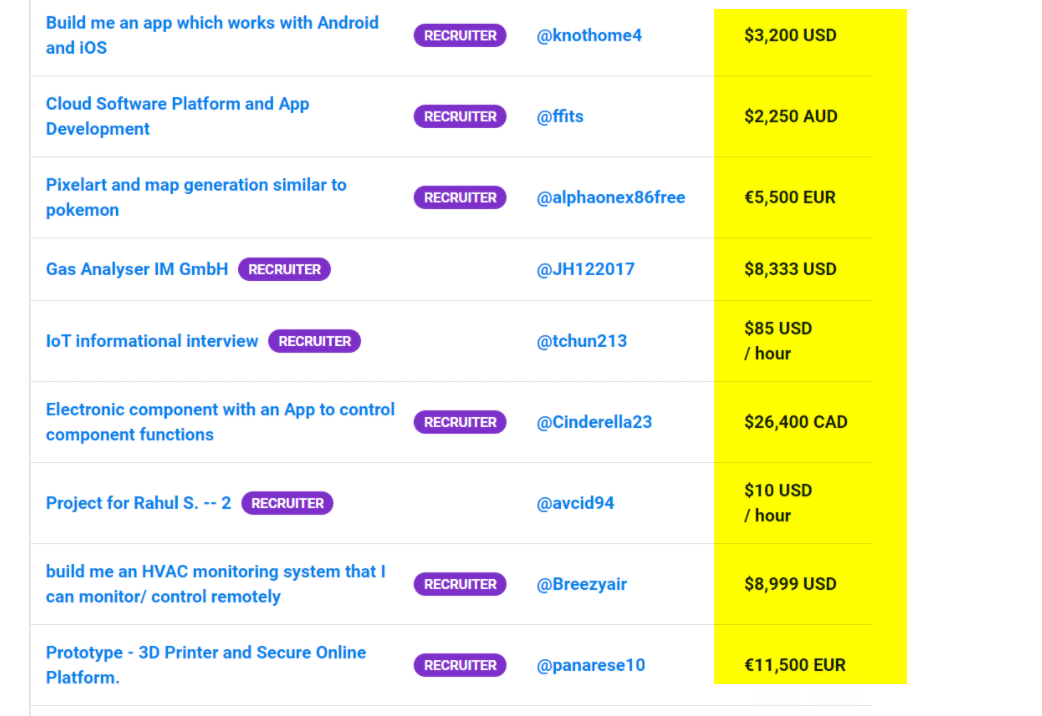Open Prototype - 3D Printer project link
The height and width of the screenshot is (716, 1042).
tap(206, 665)
